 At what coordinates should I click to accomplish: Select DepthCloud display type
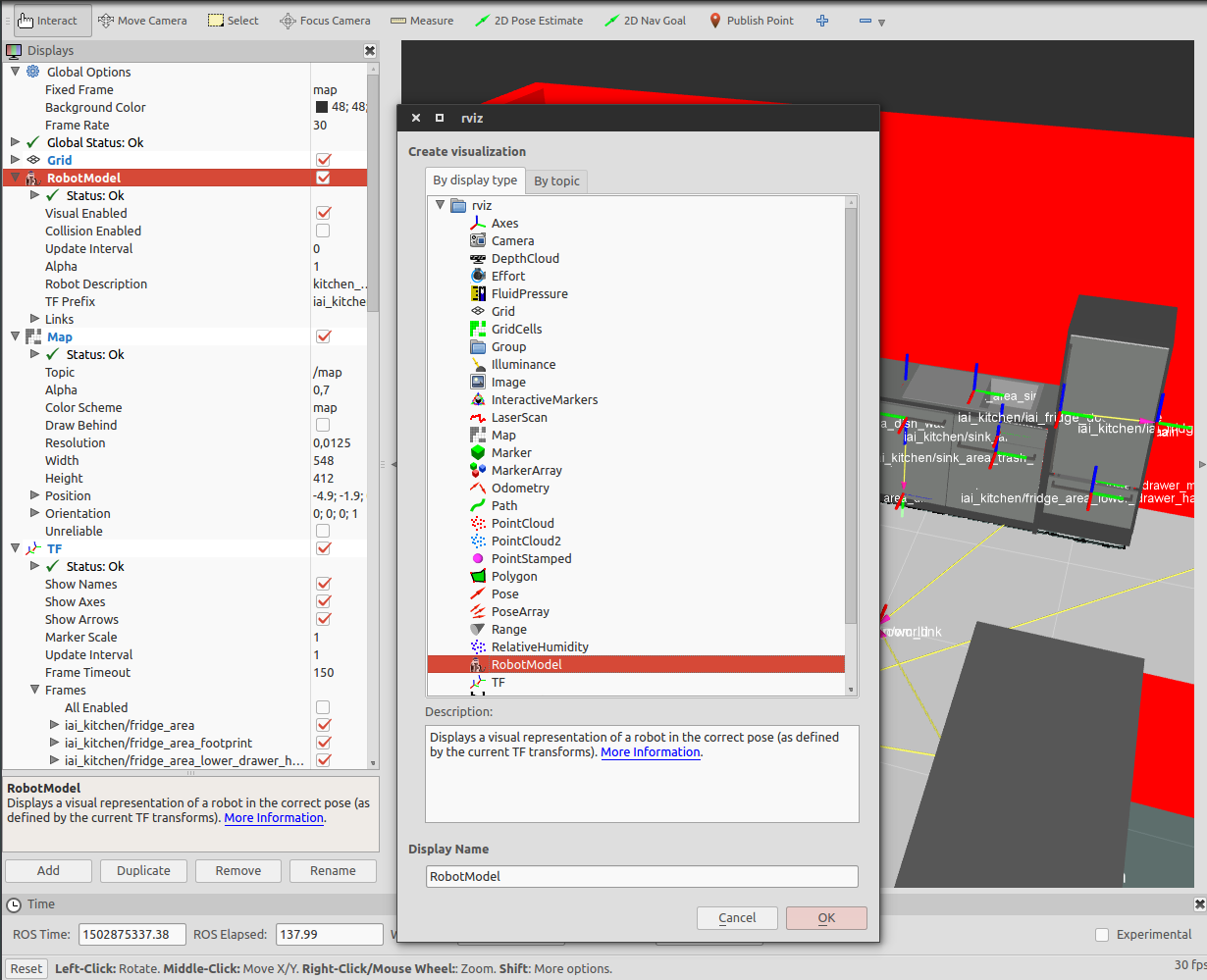525,258
